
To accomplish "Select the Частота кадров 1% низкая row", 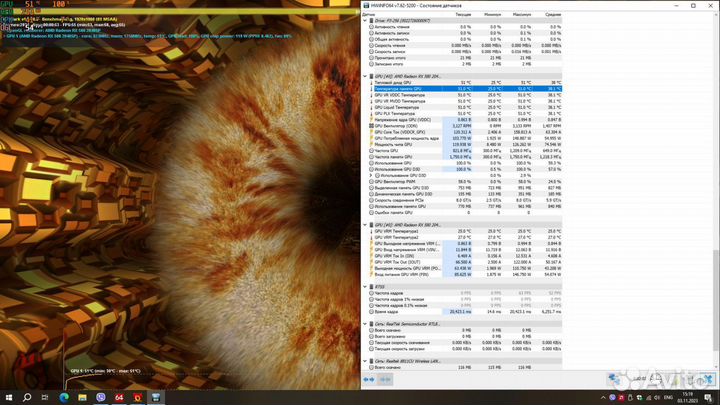I will [x=465, y=299].
